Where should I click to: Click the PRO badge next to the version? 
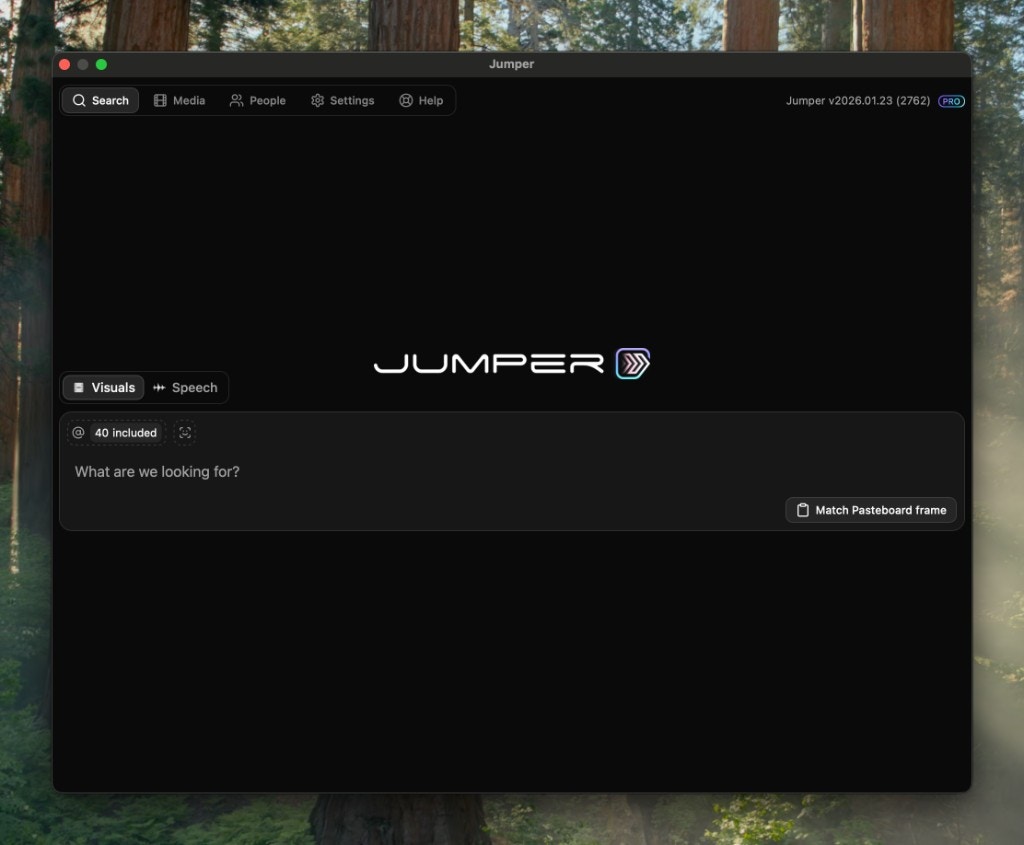[950, 100]
